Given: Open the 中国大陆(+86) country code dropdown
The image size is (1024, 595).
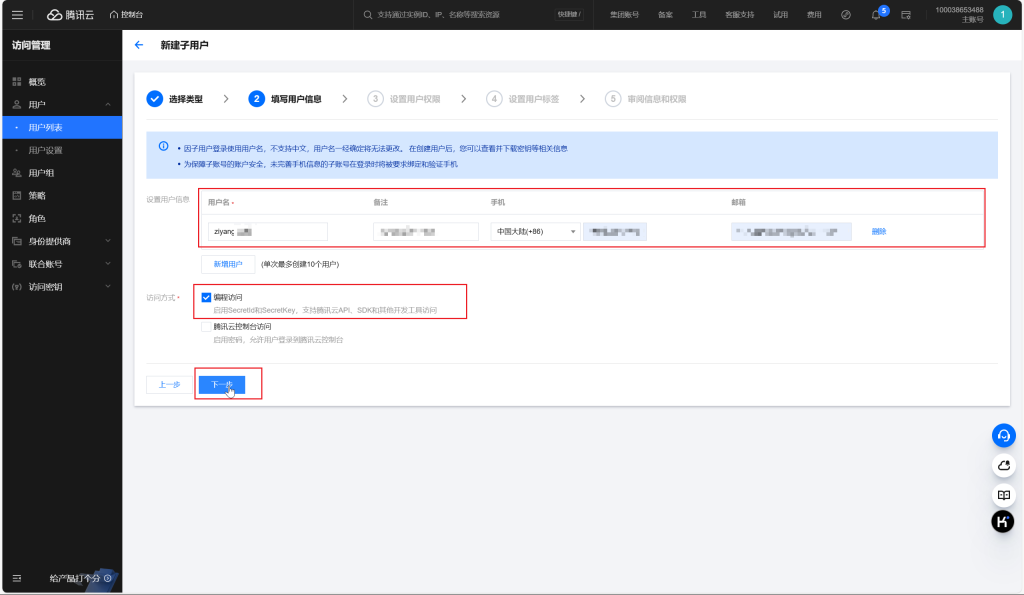Looking at the screenshot, I should [536, 231].
